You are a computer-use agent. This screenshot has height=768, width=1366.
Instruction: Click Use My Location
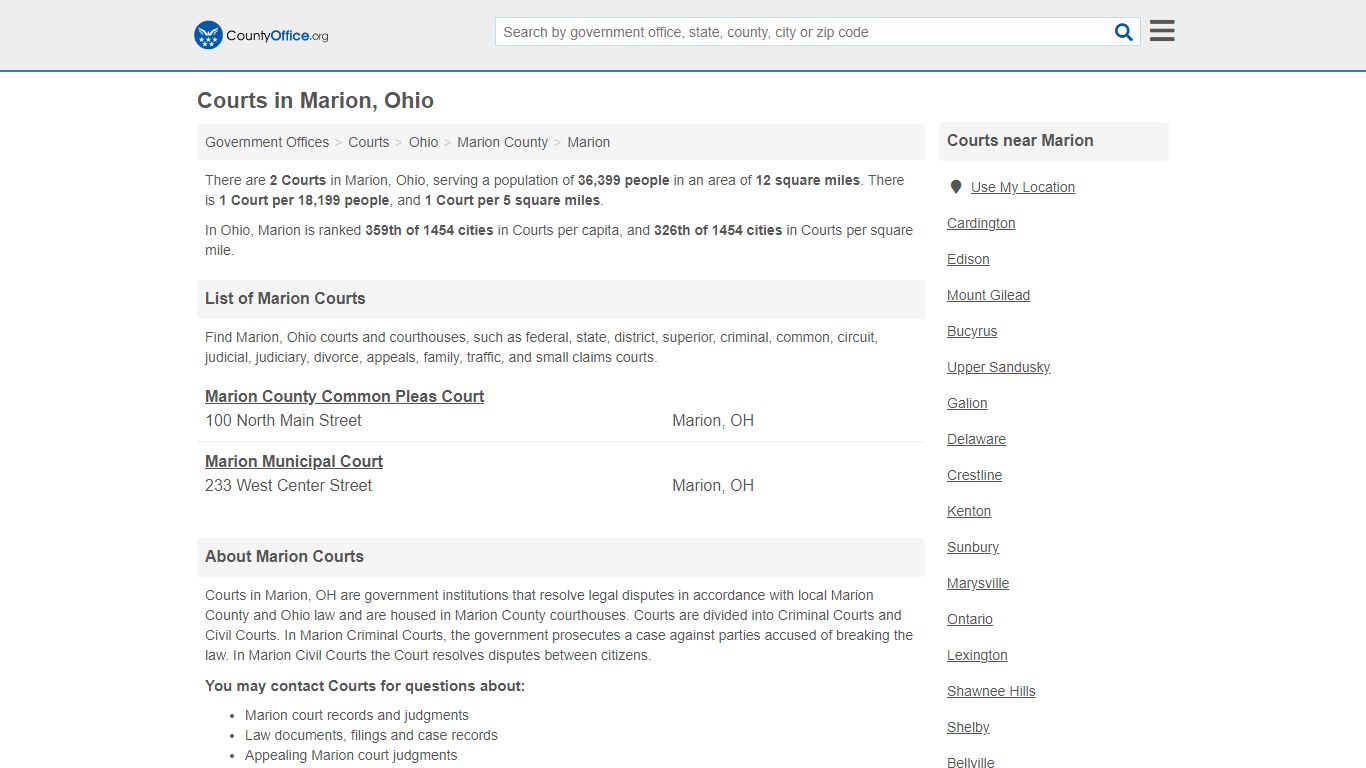point(1022,187)
